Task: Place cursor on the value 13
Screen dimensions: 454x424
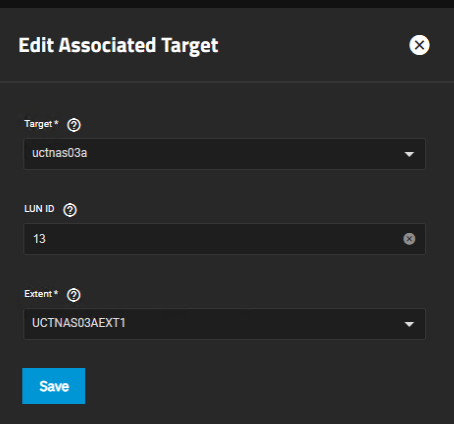Action: click(39, 239)
